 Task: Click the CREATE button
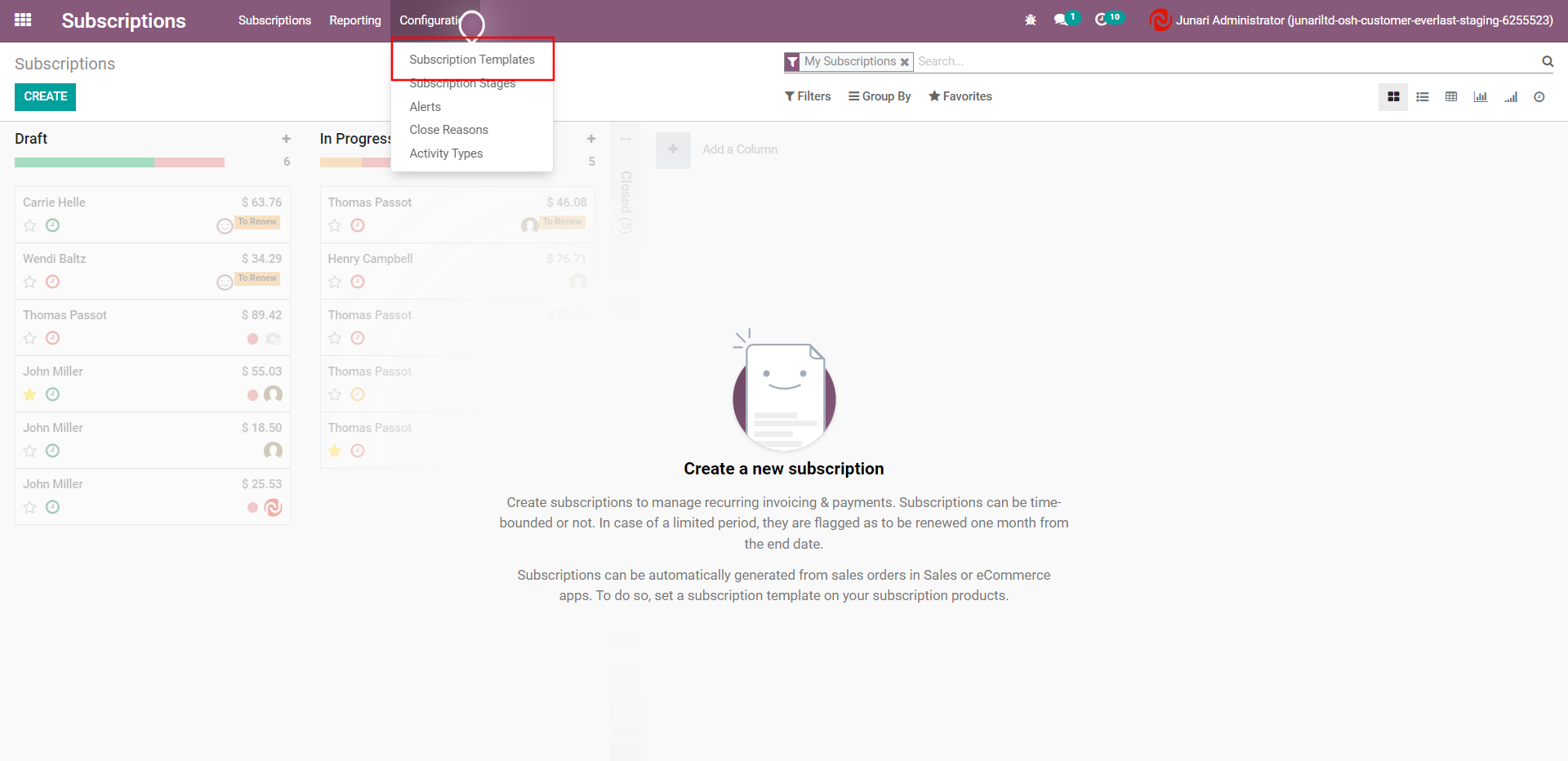point(46,96)
